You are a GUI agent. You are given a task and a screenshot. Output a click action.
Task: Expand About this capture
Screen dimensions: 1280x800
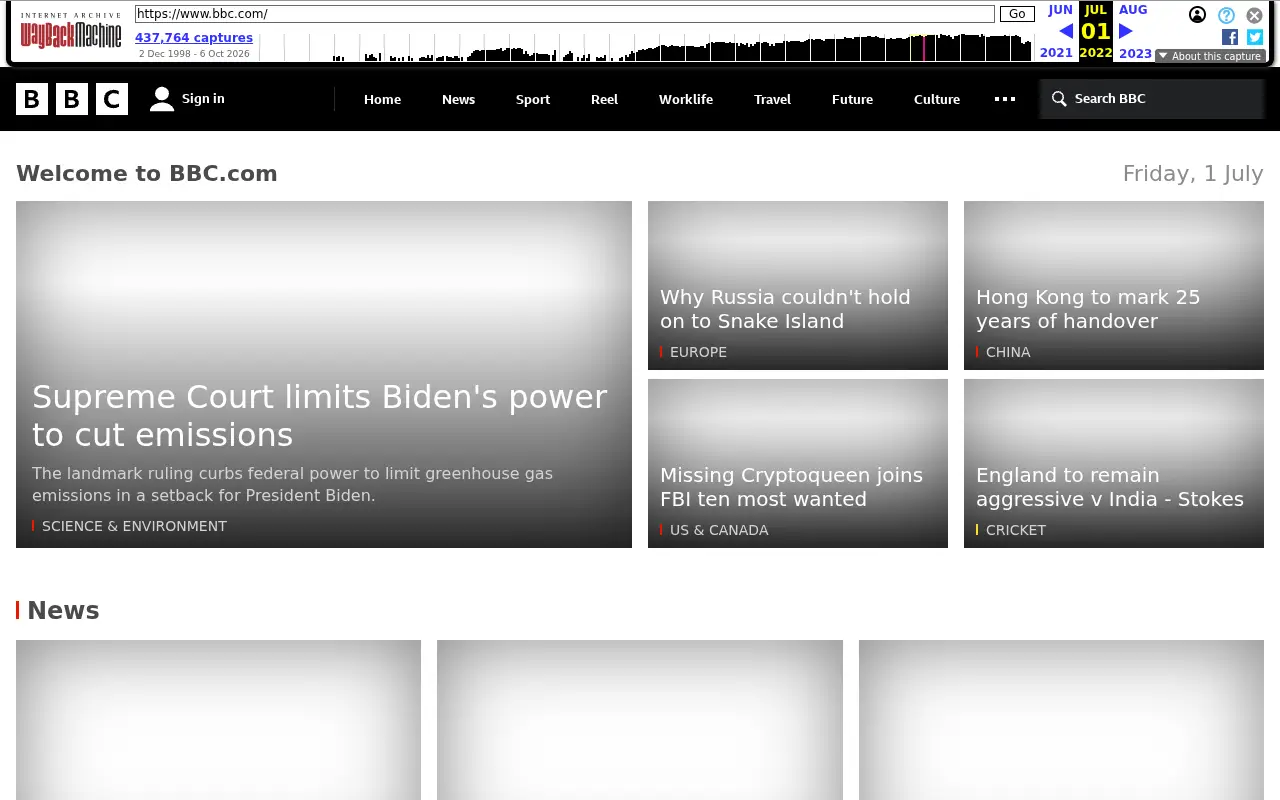[x=1210, y=56]
